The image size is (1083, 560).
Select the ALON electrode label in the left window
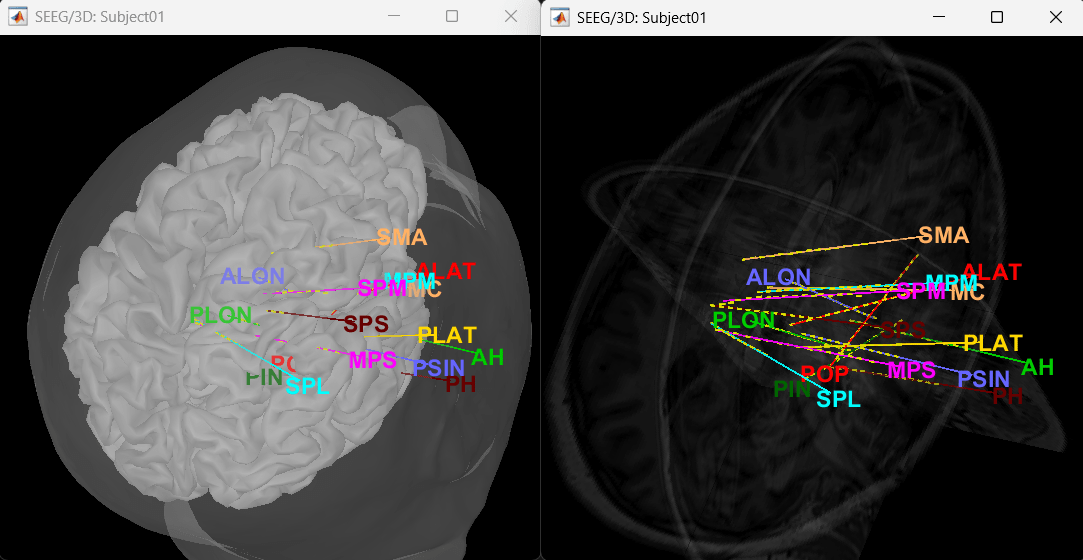pos(253,277)
